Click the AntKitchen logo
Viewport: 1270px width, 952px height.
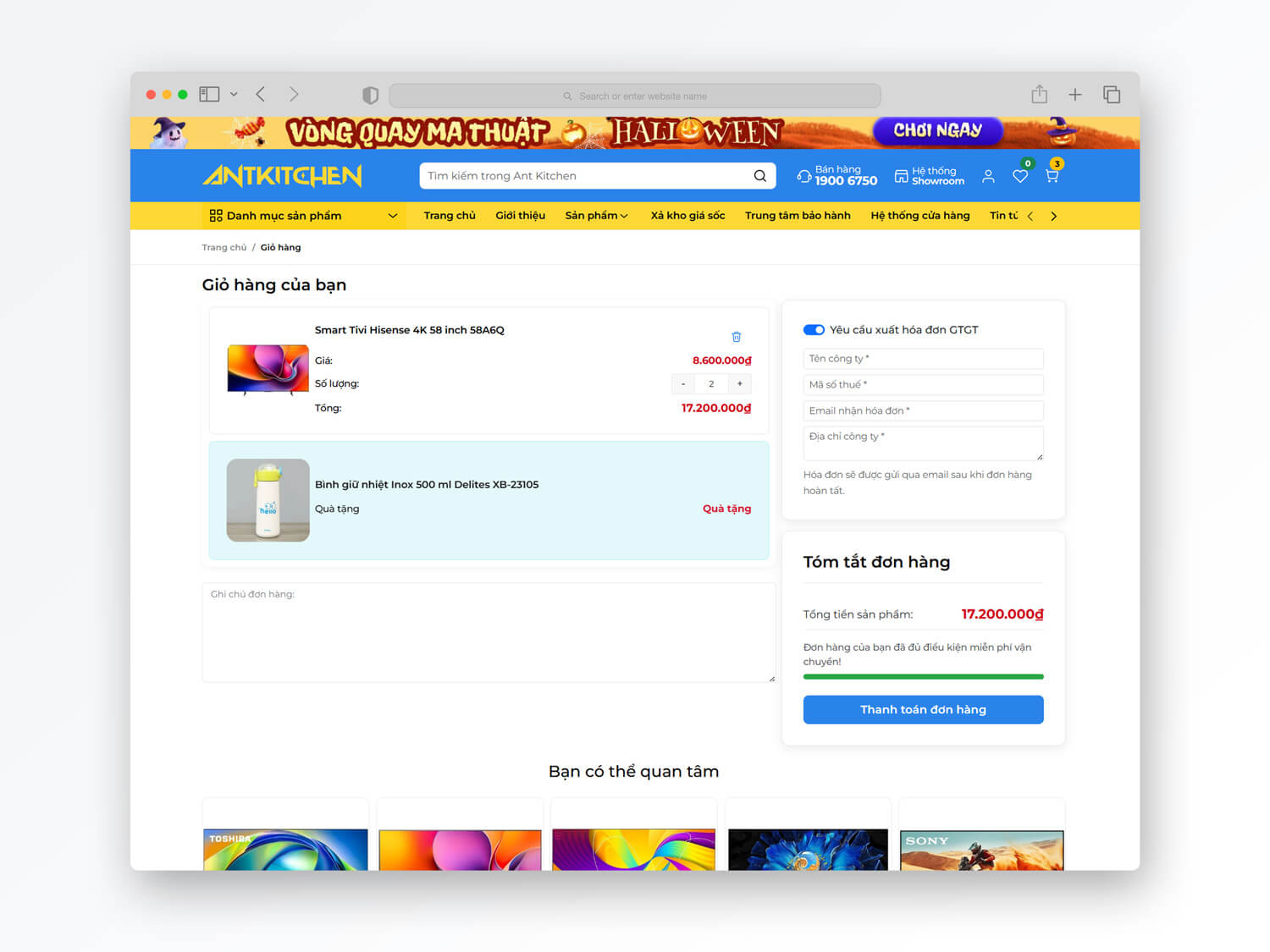283,175
